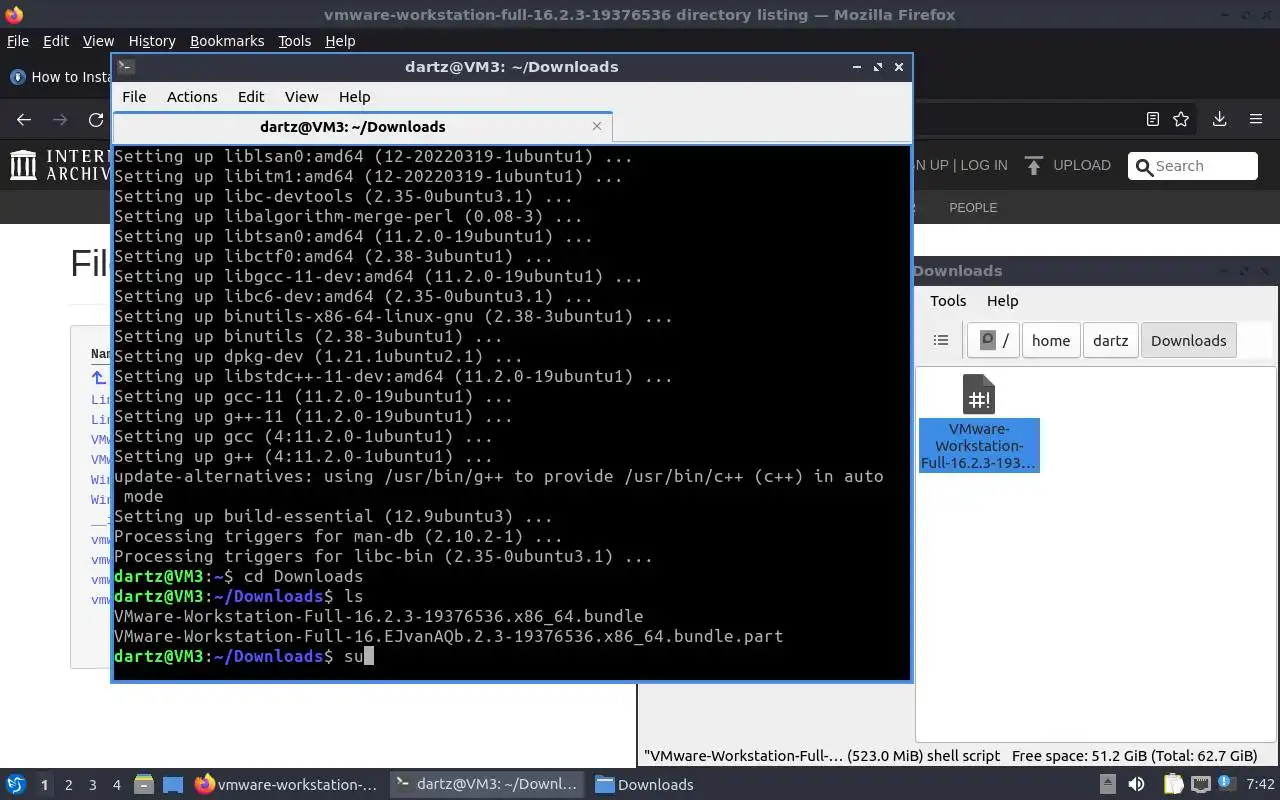Open terminal Actions menu
The height and width of the screenshot is (800, 1280).
point(192,97)
